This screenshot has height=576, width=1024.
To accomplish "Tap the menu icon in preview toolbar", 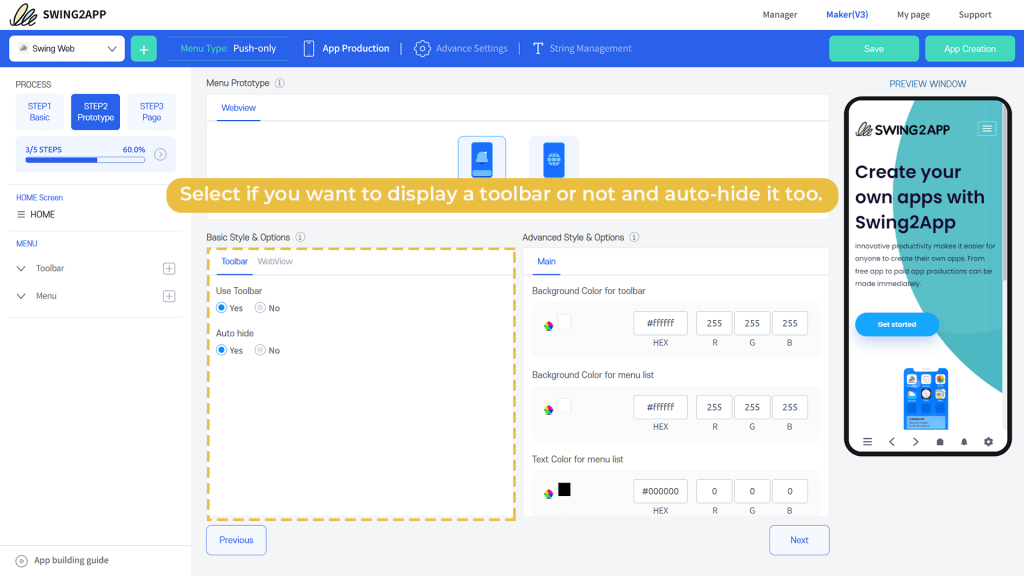I will pos(867,442).
